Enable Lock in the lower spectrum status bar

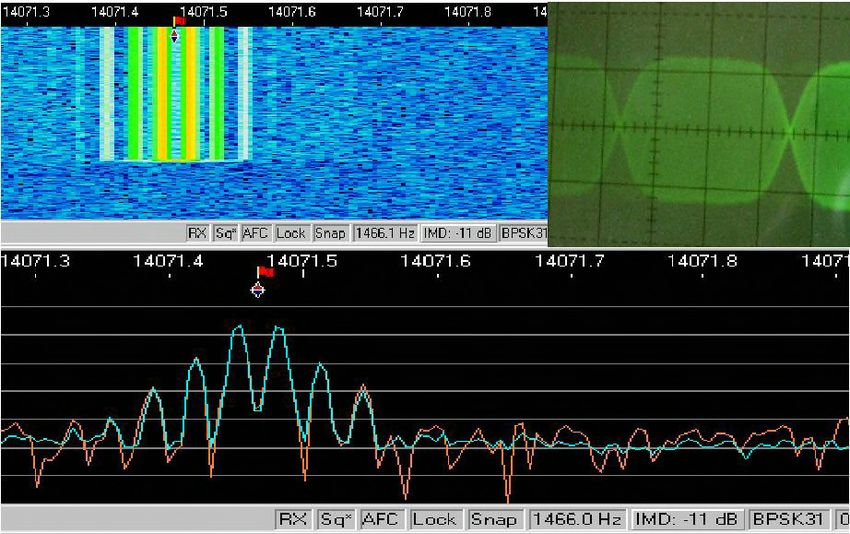[x=435, y=519]
